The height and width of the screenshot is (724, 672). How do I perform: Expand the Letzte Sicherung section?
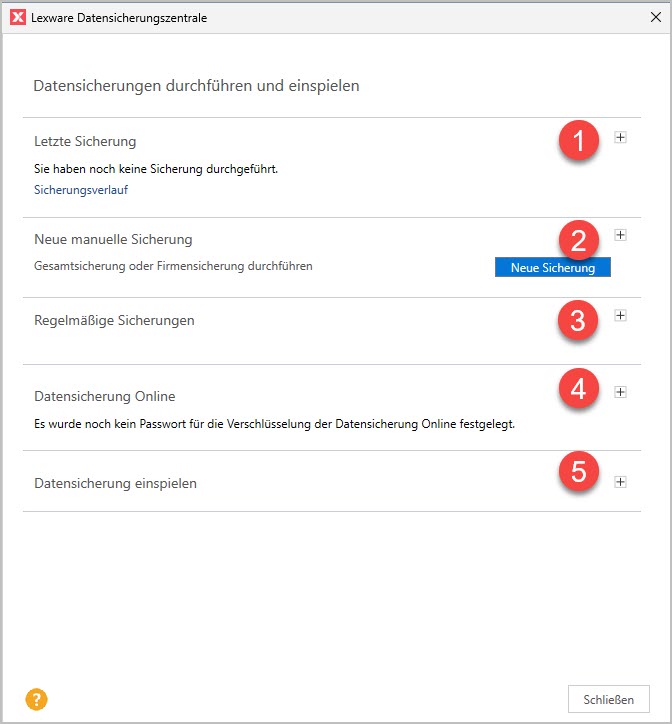pyautogui.click(x=620, y=138)
